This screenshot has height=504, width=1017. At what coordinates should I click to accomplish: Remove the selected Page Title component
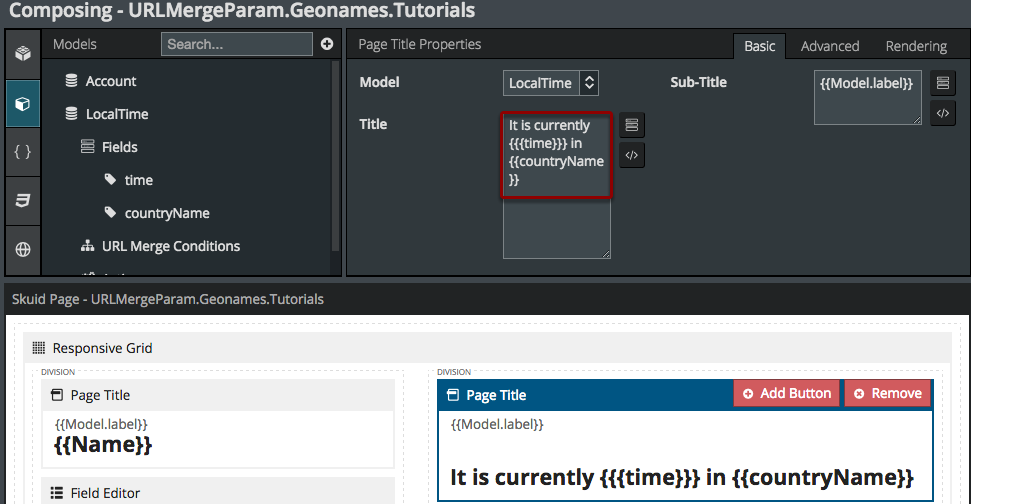point(887,394)
